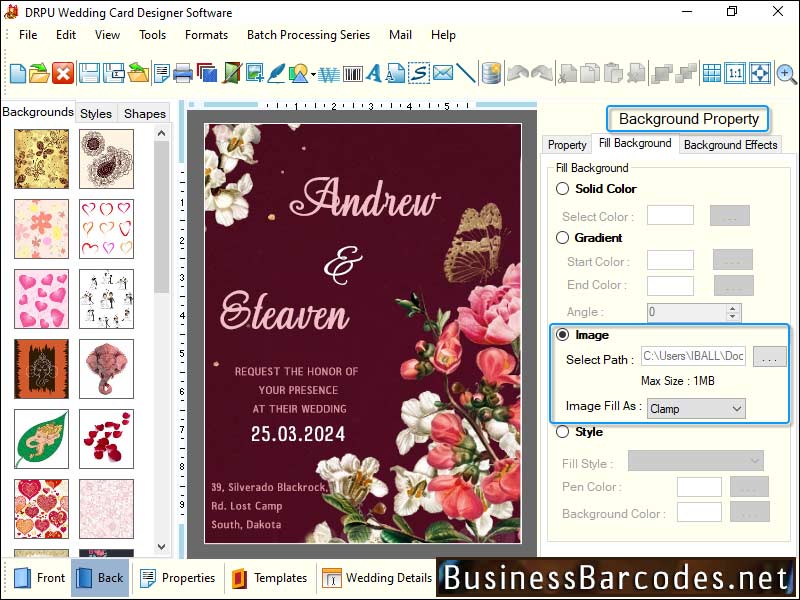Open the Batch Processing Series menu

(x=308, y=35)
